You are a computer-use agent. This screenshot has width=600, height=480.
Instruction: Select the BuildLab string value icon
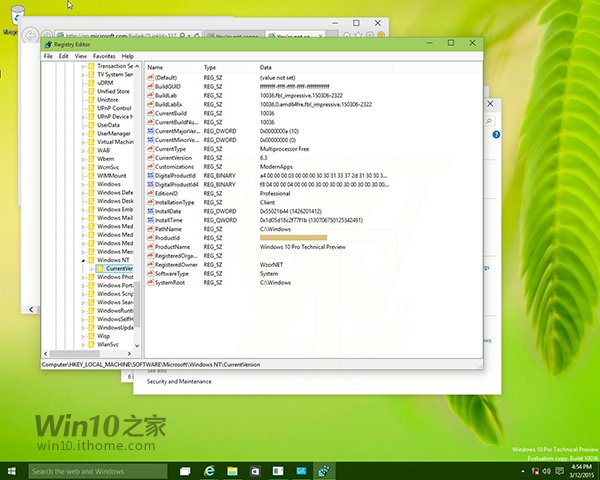pos(150,95)
